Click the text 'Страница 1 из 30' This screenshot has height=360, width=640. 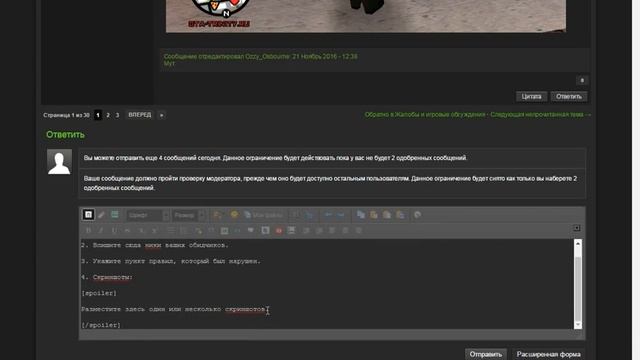click(x=66, y=115)
